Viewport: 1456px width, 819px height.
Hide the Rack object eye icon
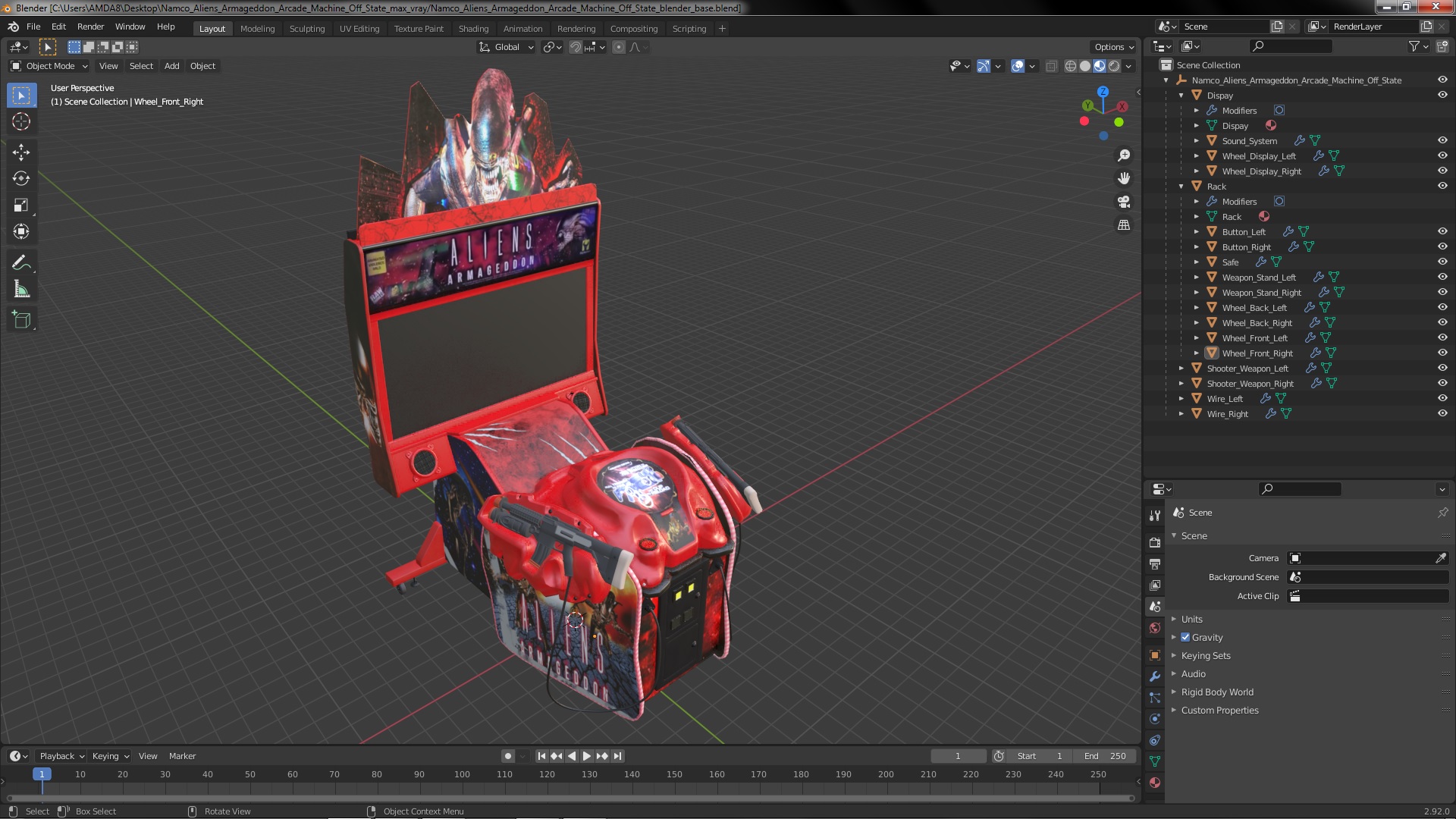(1442, 186)
